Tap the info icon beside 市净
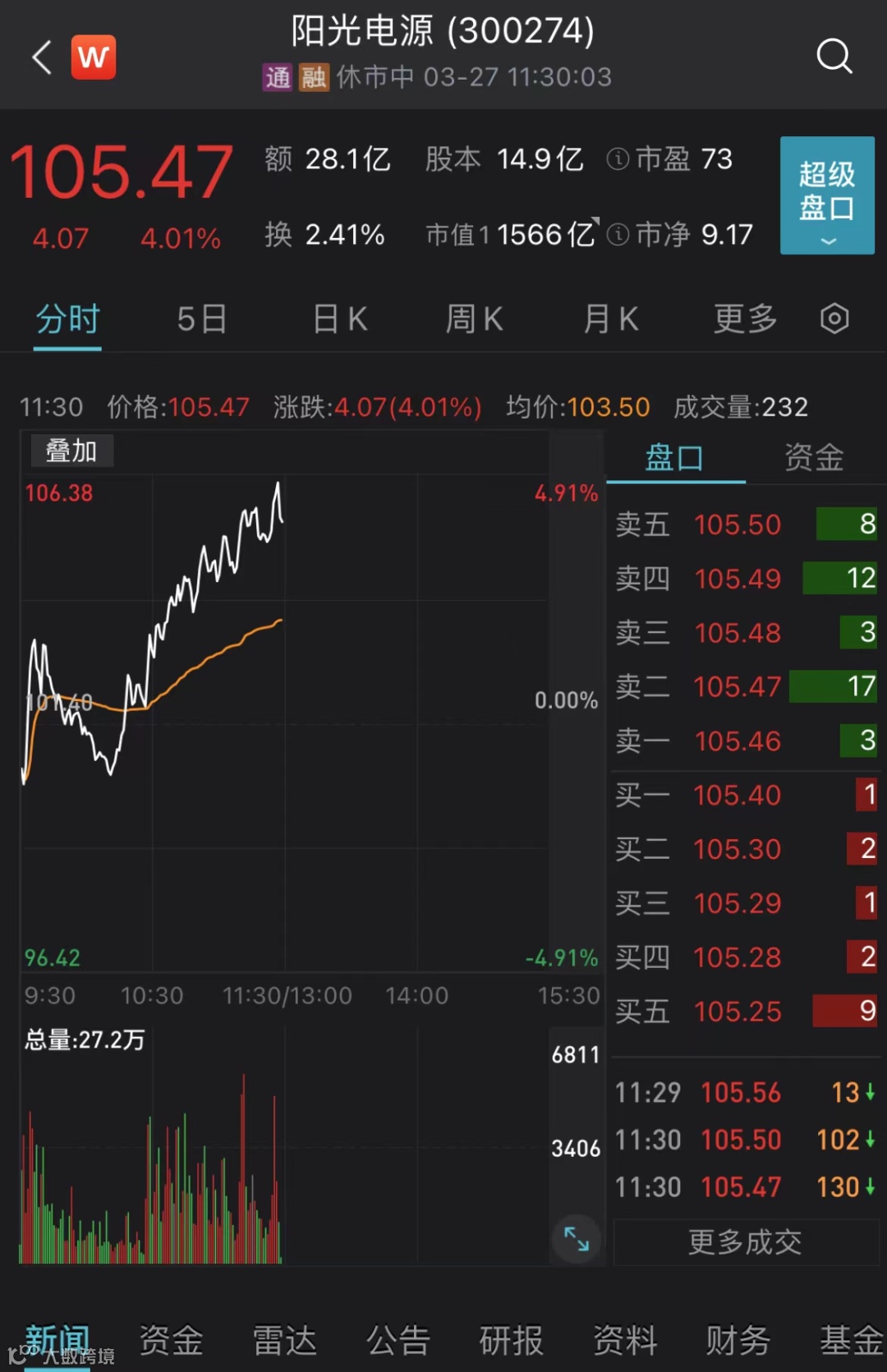This screenshot has height=1372, width=887. pos(618,235)
